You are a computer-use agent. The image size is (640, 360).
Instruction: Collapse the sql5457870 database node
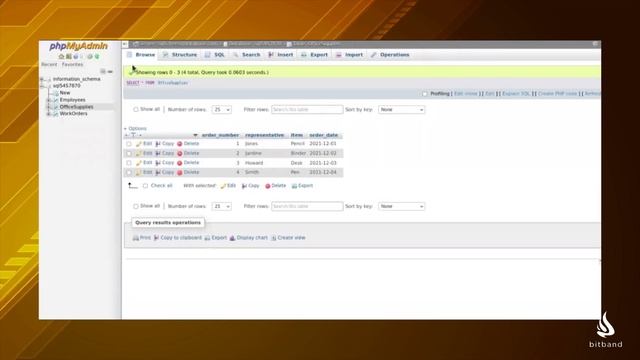pyautogui.click(x=42, y=86)
